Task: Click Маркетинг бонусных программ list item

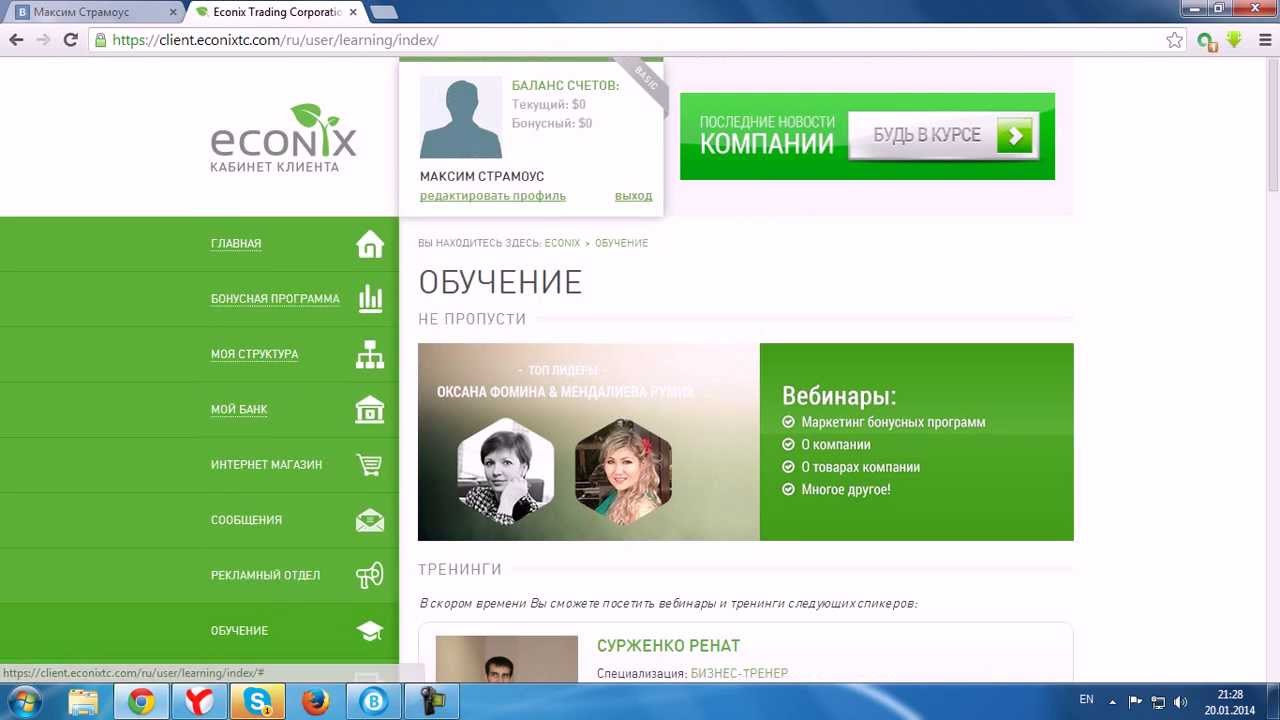Action: pos(893,422)
